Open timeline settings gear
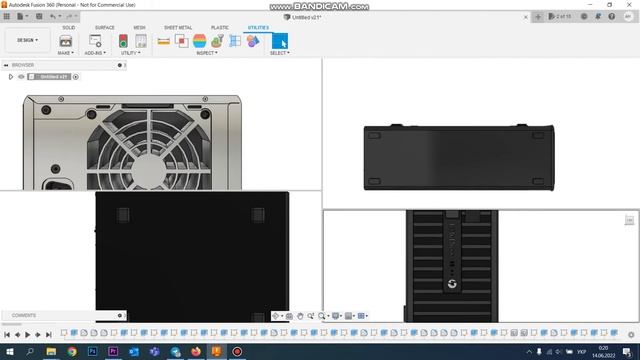Viewport: 640px width, 360px height. [631, 335]
